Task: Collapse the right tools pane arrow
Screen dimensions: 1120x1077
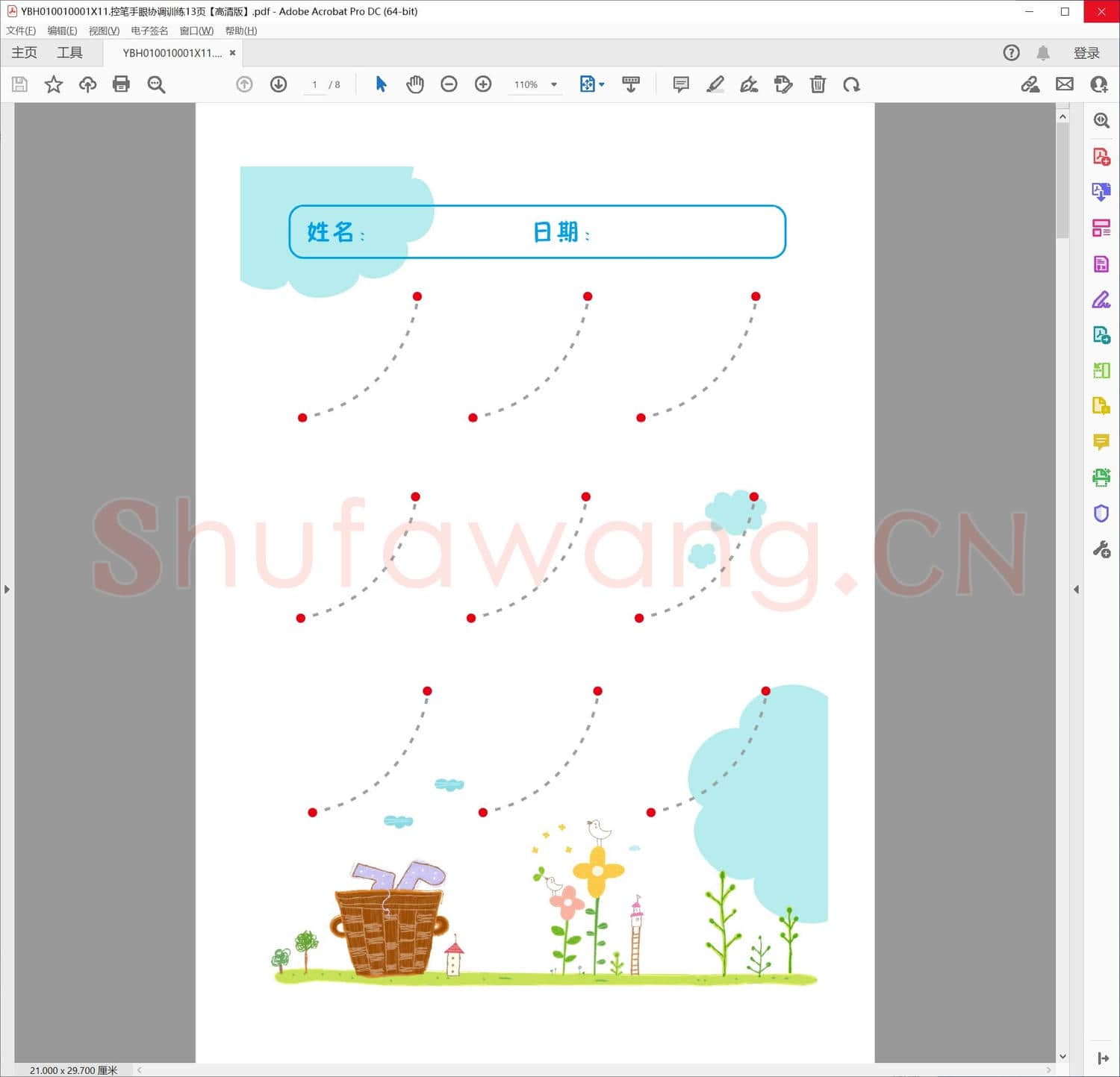Action: click(1076, 590)
